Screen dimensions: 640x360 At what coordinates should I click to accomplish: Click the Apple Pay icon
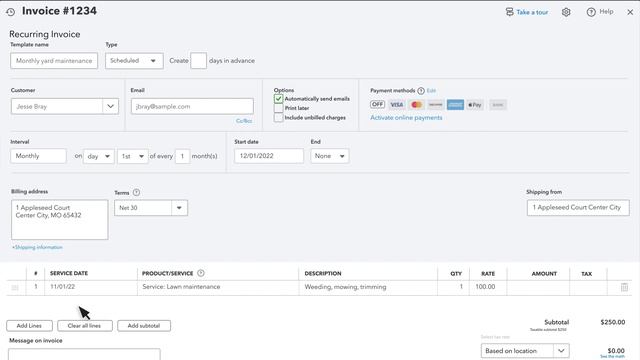475,104
